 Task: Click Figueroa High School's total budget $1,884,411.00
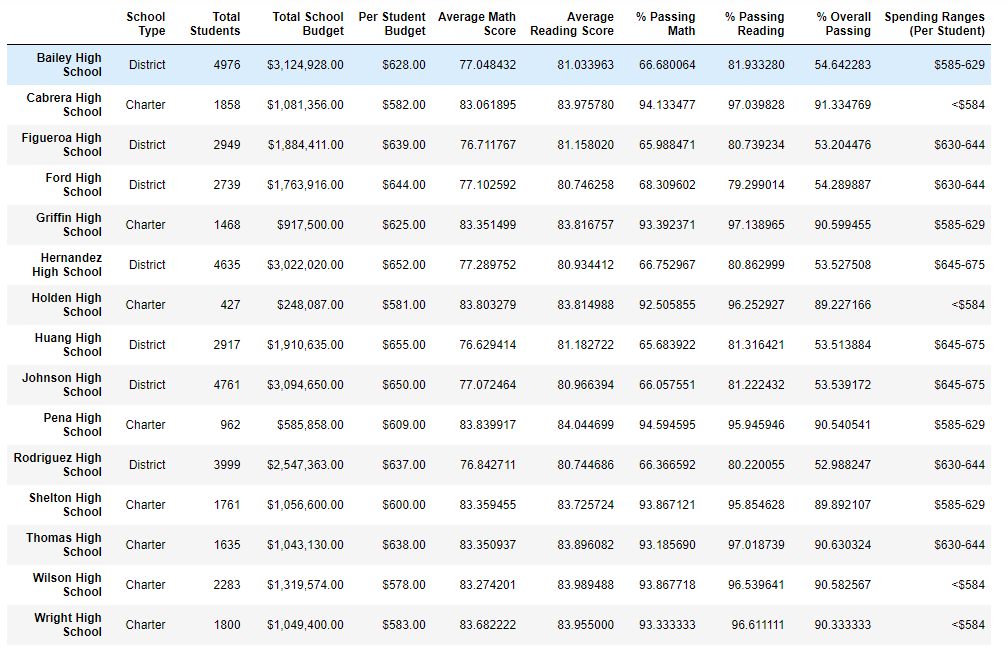point(306,145)
